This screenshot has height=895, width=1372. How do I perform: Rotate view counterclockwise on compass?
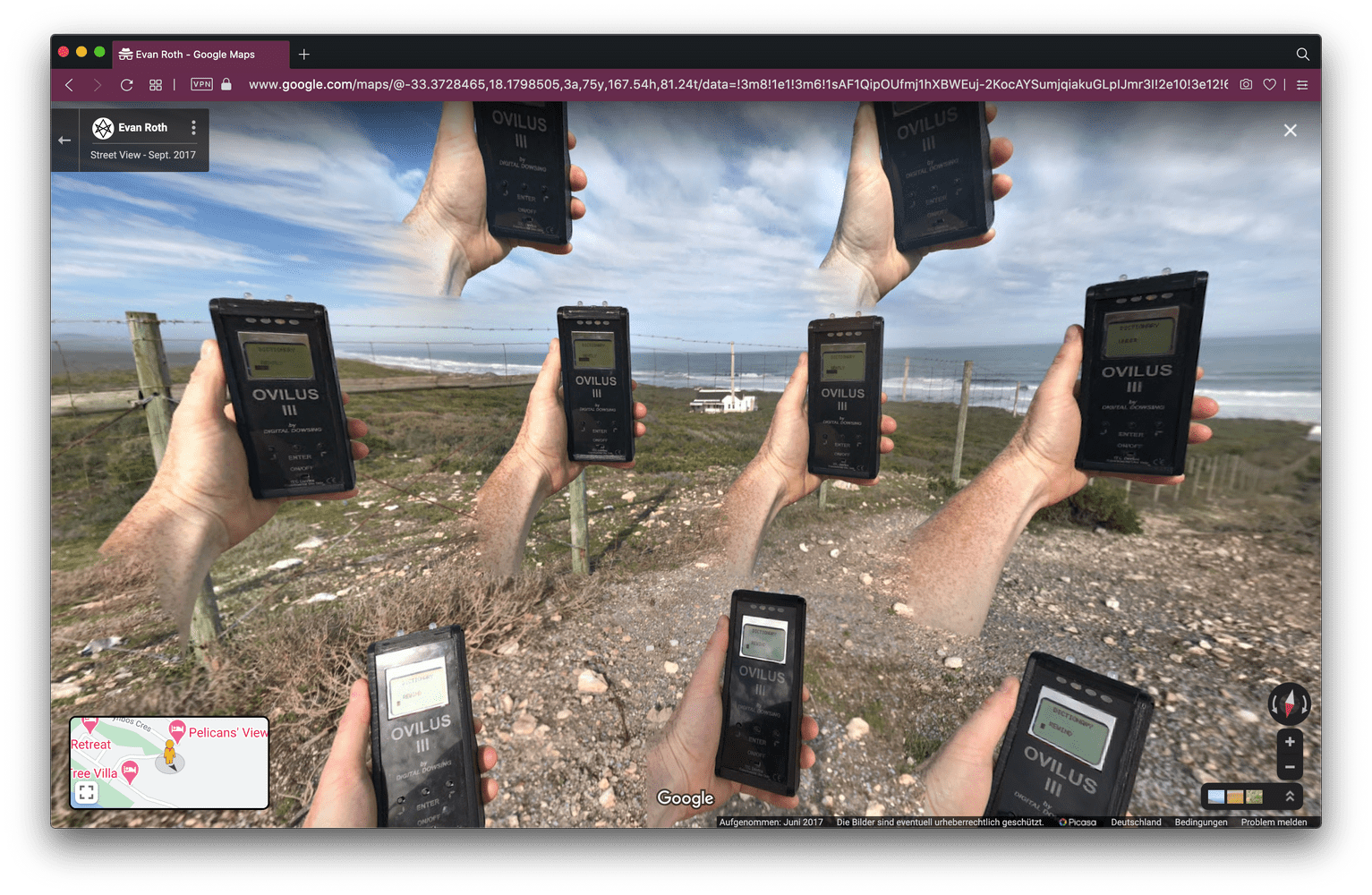(1274, 704)
